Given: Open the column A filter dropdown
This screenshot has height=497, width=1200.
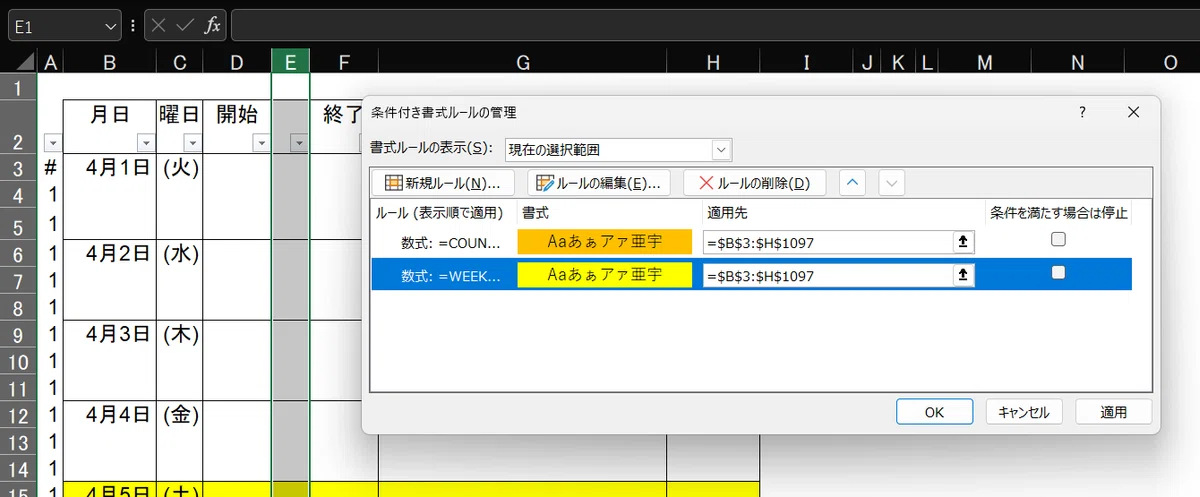Looking at the screenshot, I should point(51,143).
